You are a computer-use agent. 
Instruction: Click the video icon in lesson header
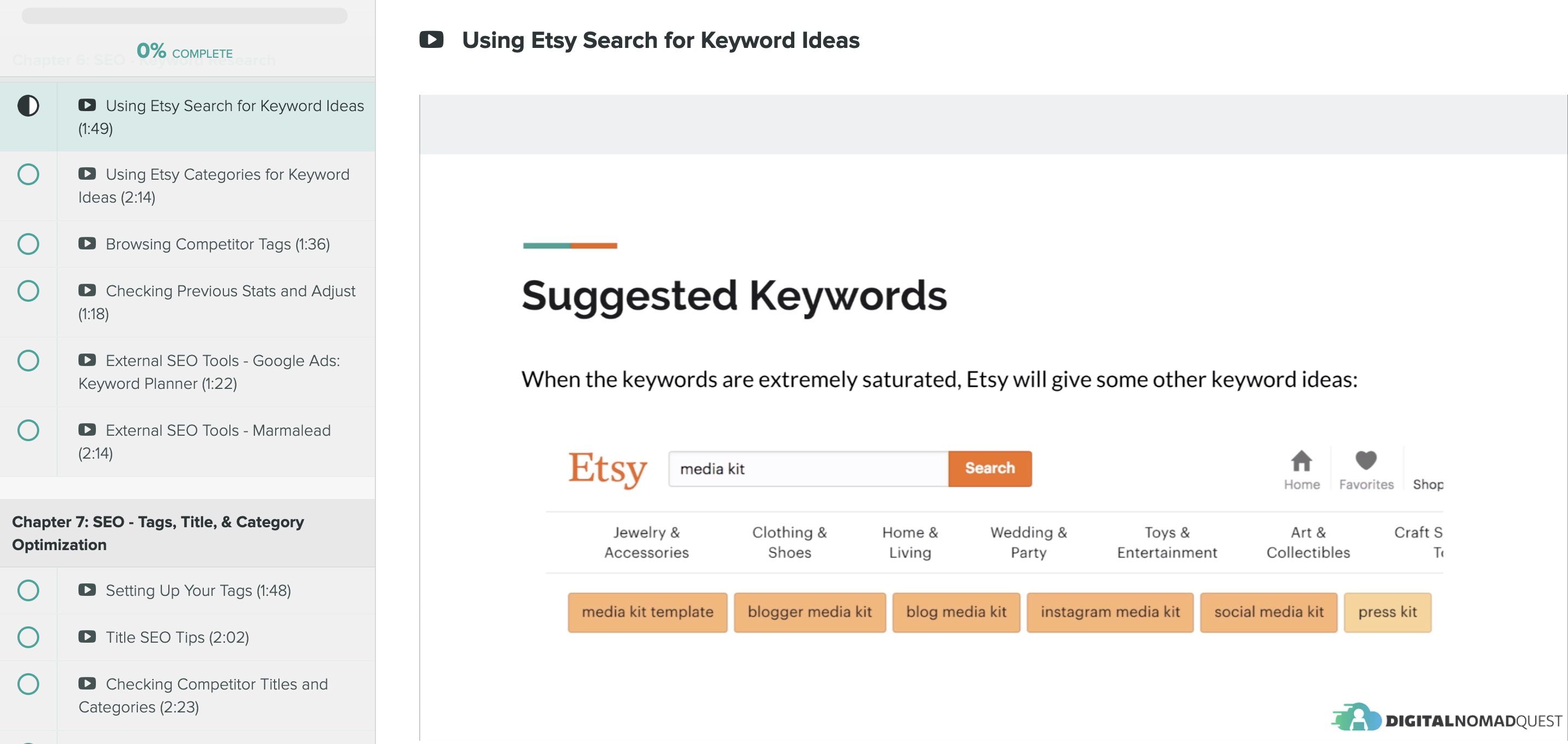(x=431, y=40)
